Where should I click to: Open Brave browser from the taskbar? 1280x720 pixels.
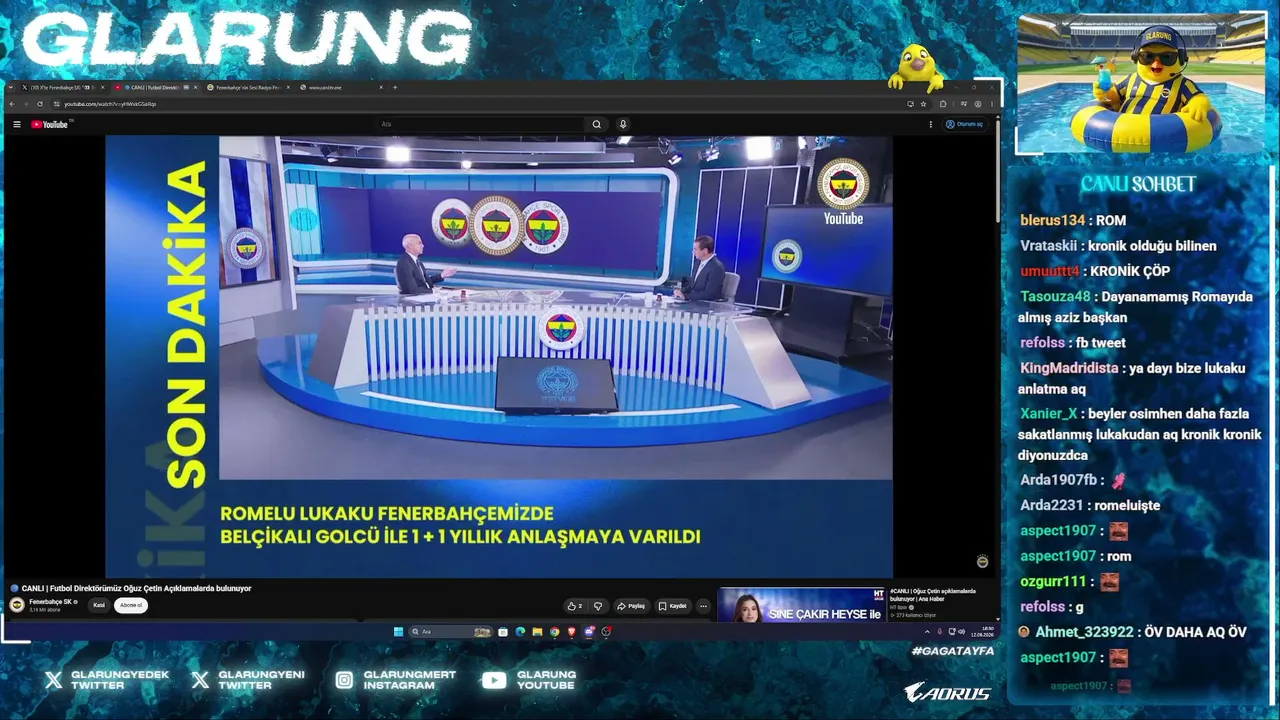(572, 632)
